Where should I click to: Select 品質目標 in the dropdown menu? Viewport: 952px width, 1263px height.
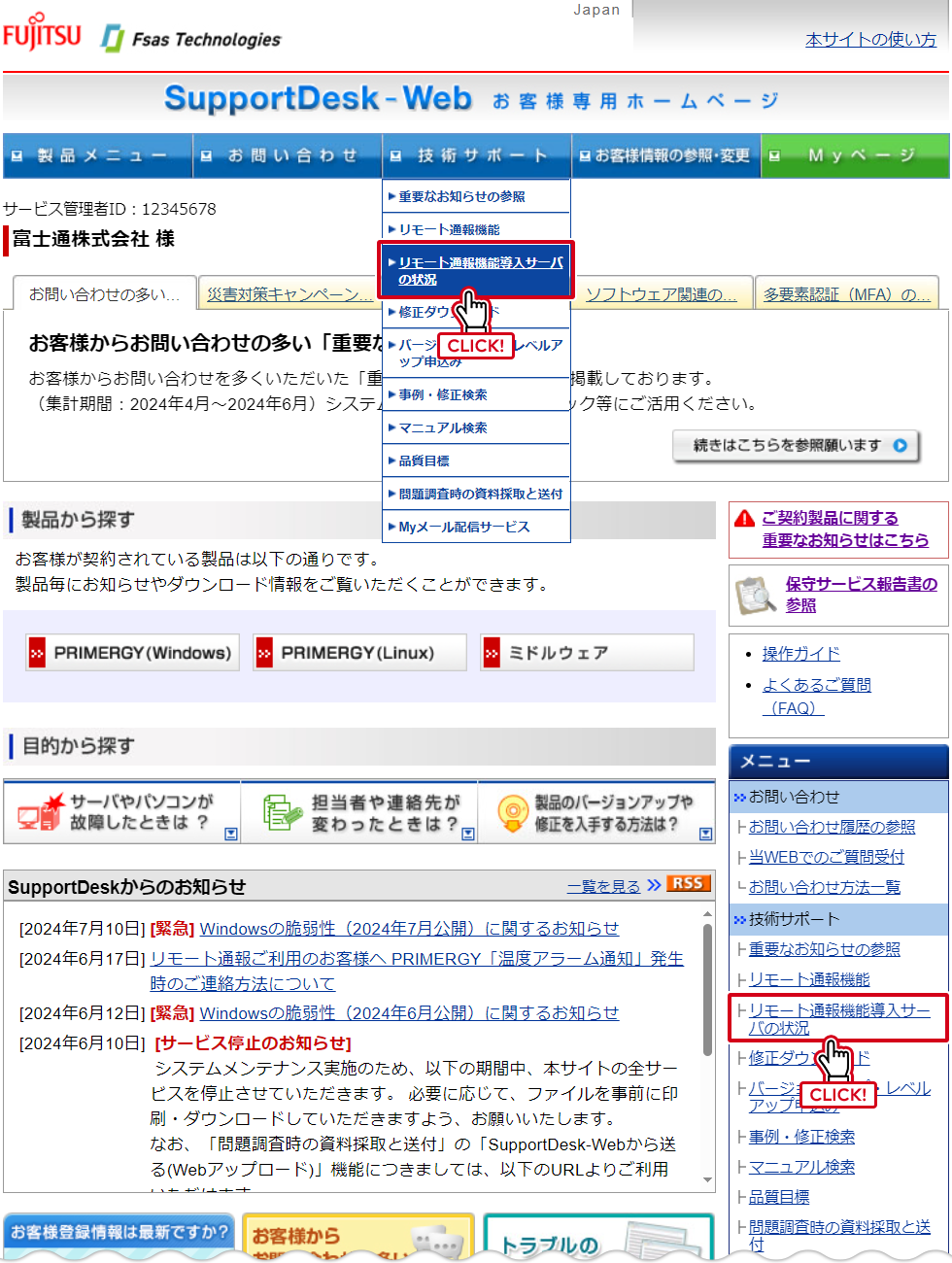tap(476, 461)
